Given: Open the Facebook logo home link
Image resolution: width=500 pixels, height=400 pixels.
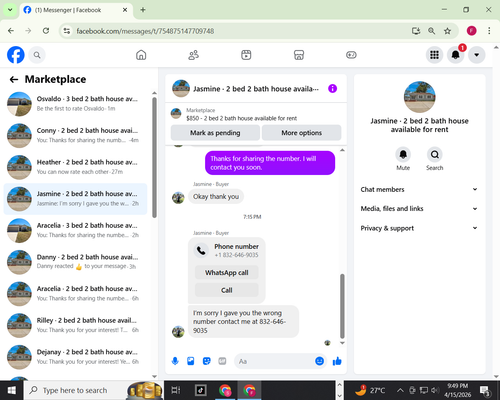Looking at the screenshot, I should pyautogui.click(x=16, y=55).
